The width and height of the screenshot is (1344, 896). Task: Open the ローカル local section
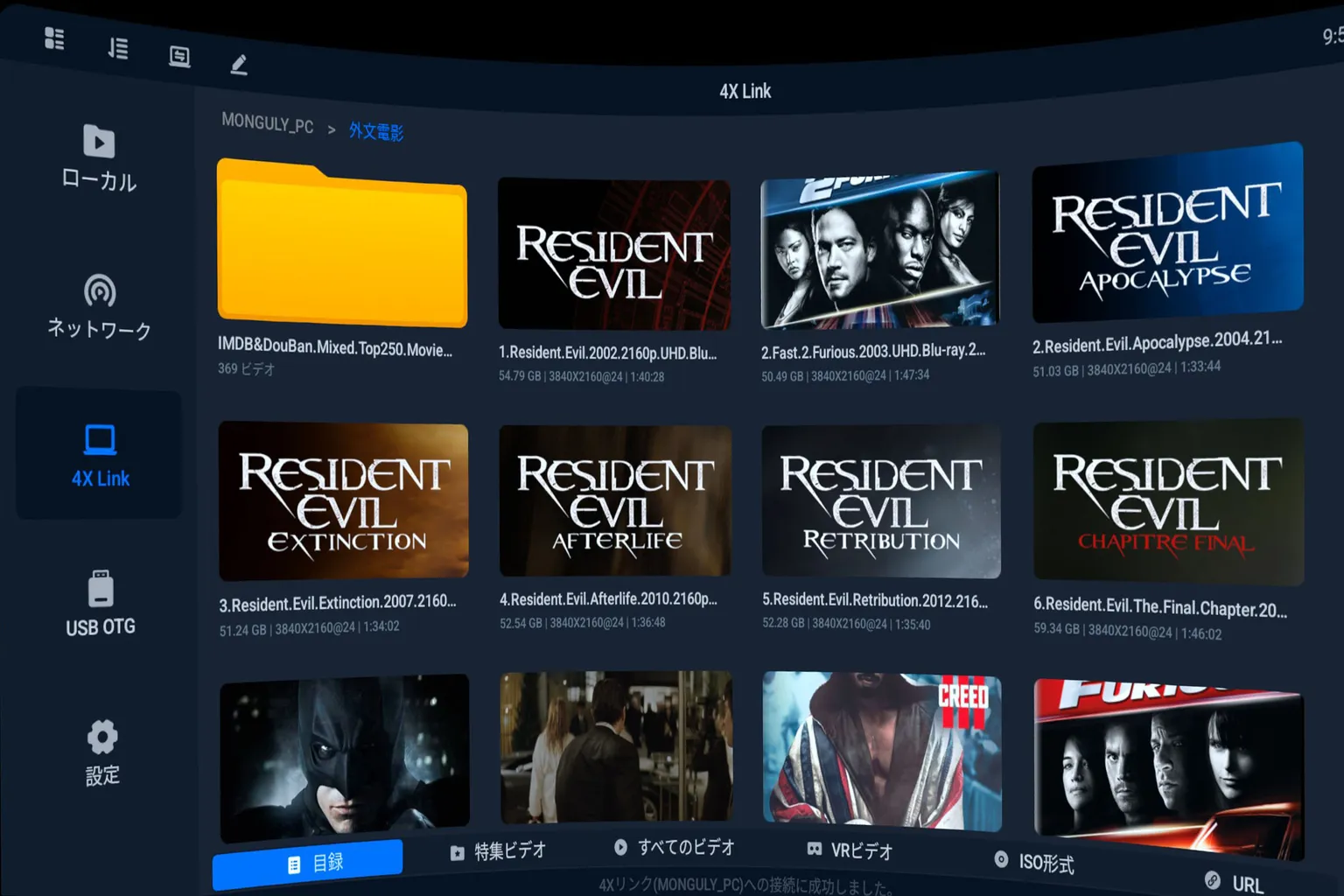pos(99,158)
